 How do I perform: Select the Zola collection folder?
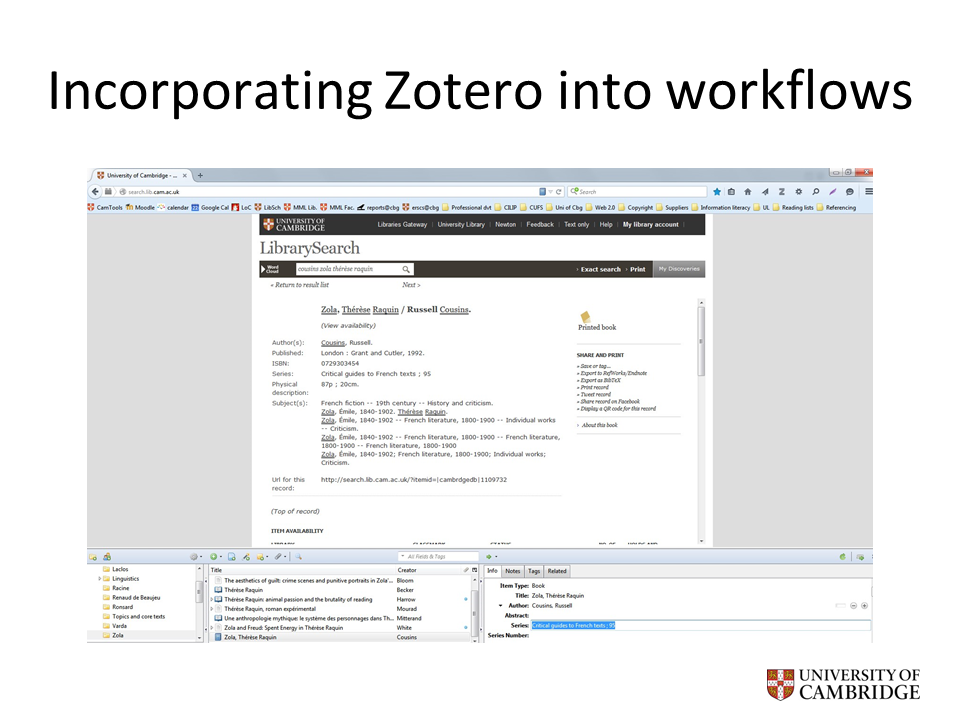(x=118, y=635)
